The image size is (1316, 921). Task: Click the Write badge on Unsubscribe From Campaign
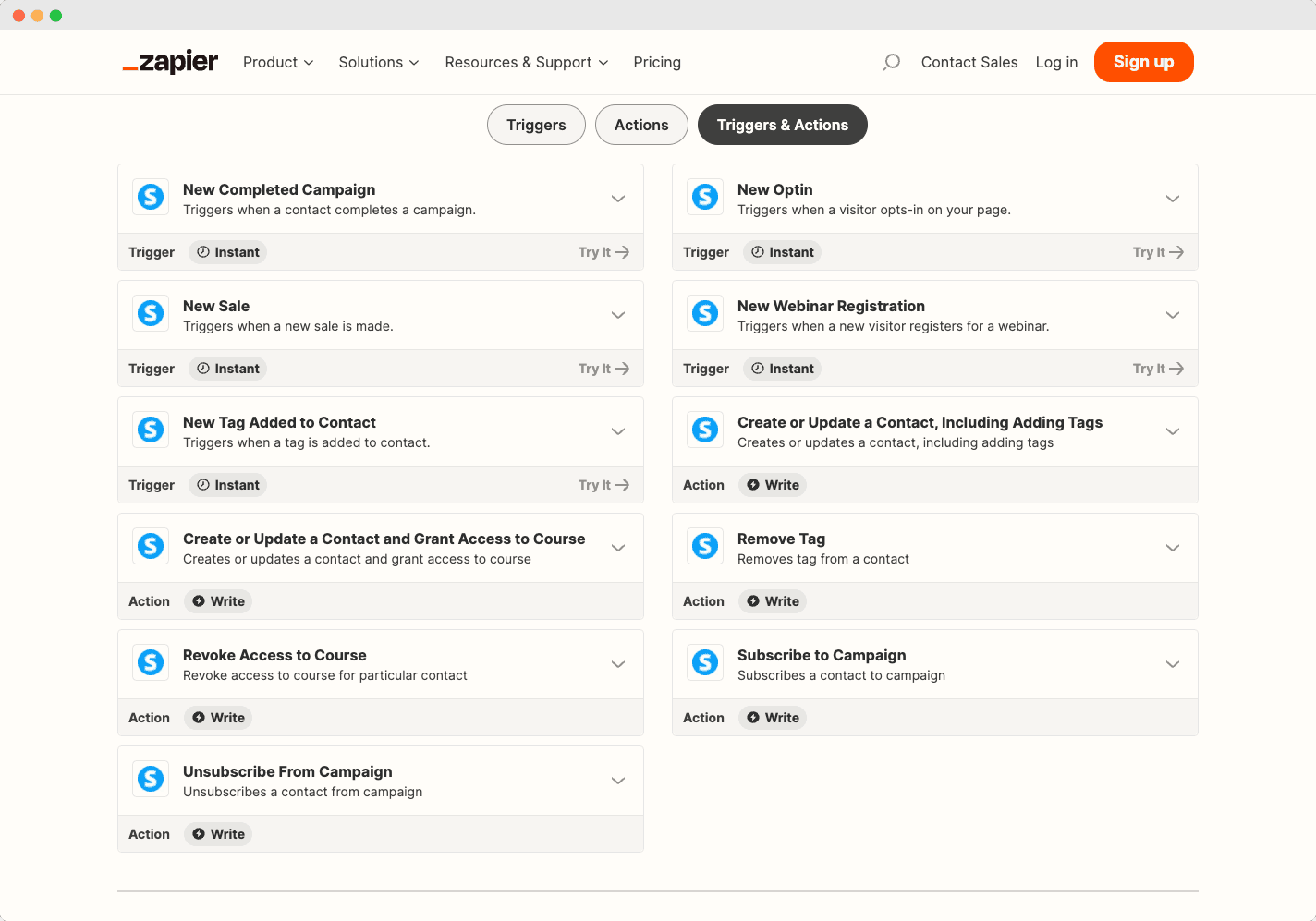[x=217, y=833]
